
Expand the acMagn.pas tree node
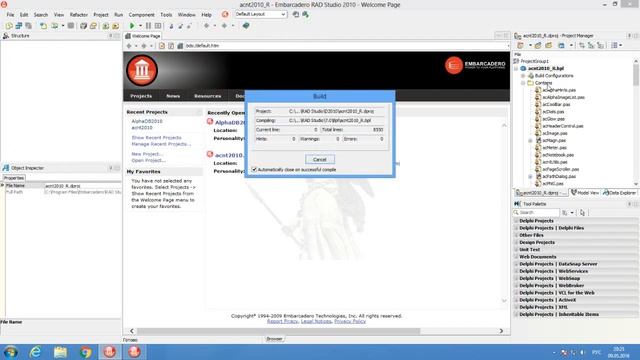point(530,140)
